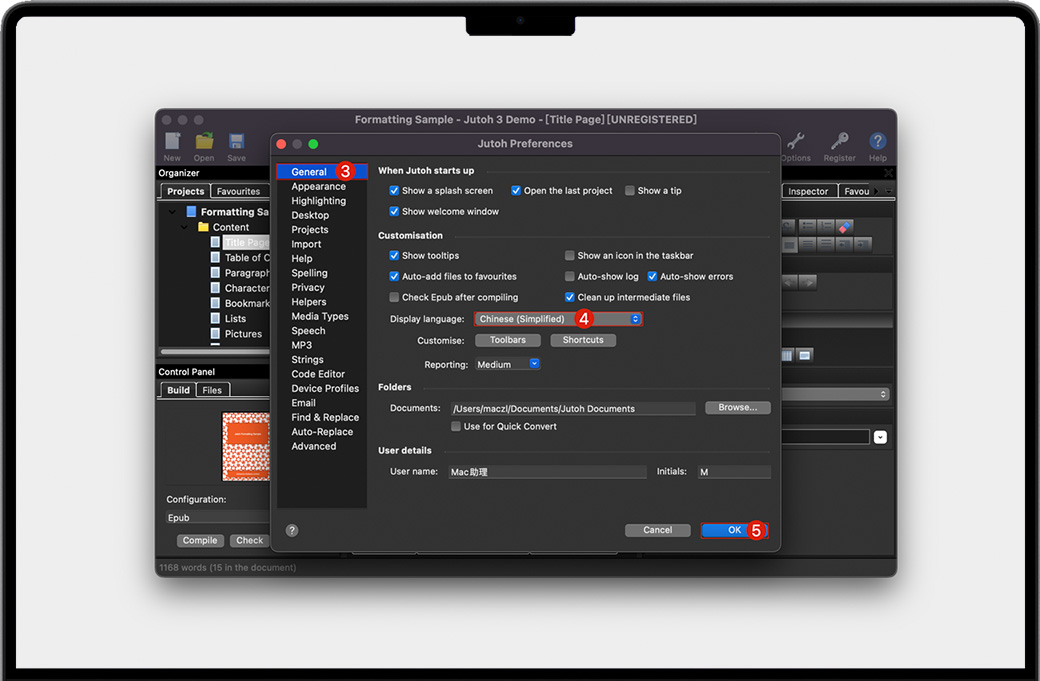Open Help via the question mark toolbar icon

877,142
